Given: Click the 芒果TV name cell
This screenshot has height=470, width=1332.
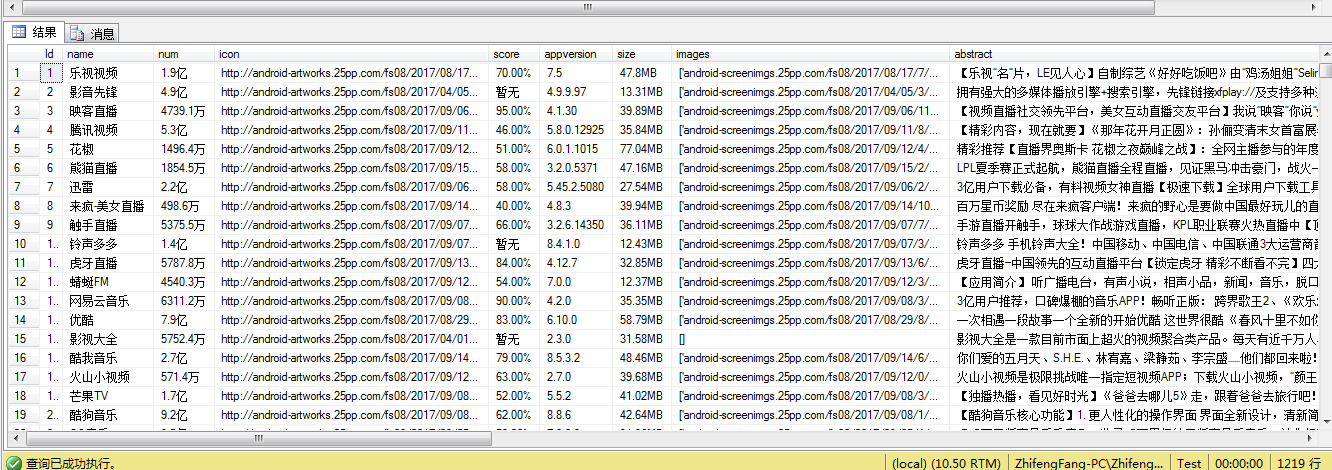Looking at the screenshot, I should pos(109,396).
